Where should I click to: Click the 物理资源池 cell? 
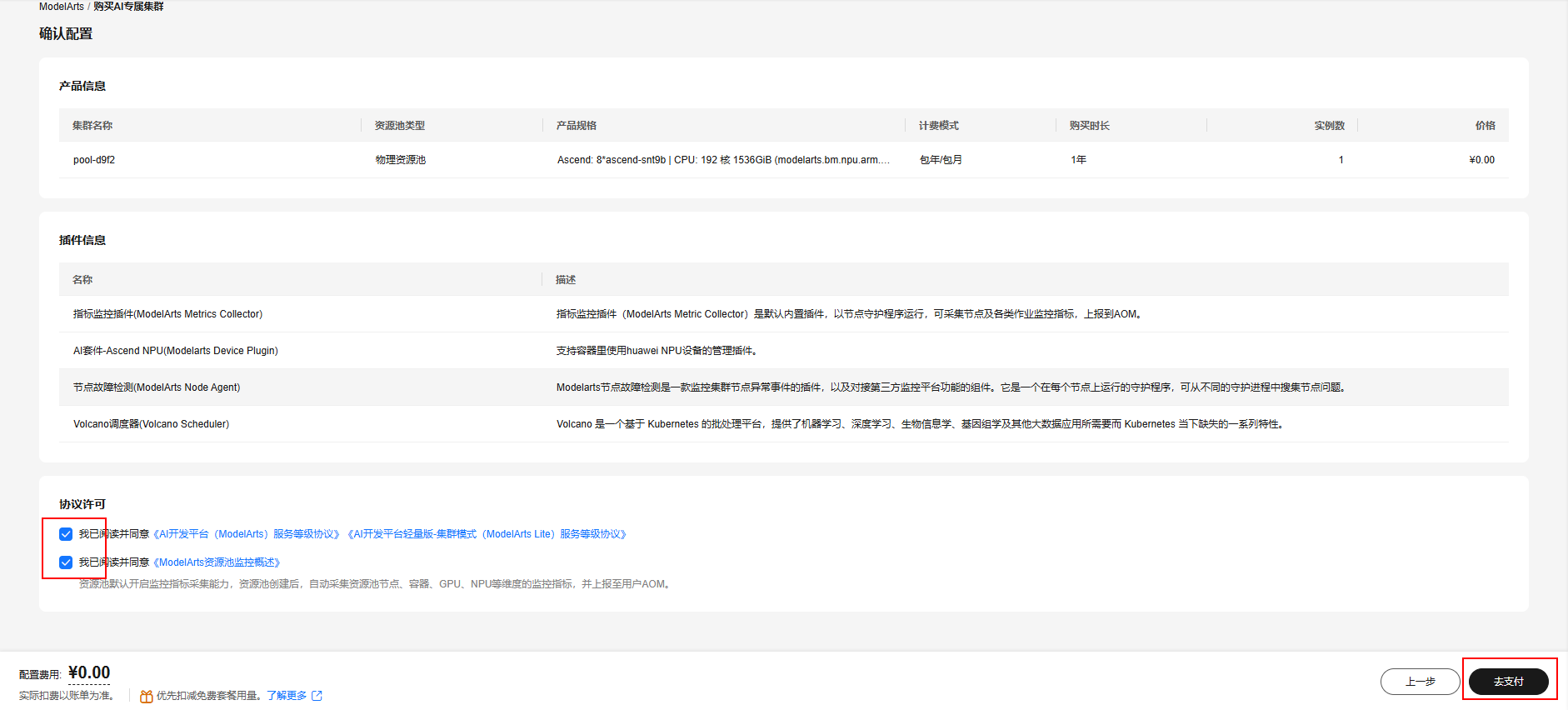pyautogui.click(x=401, y=160)
